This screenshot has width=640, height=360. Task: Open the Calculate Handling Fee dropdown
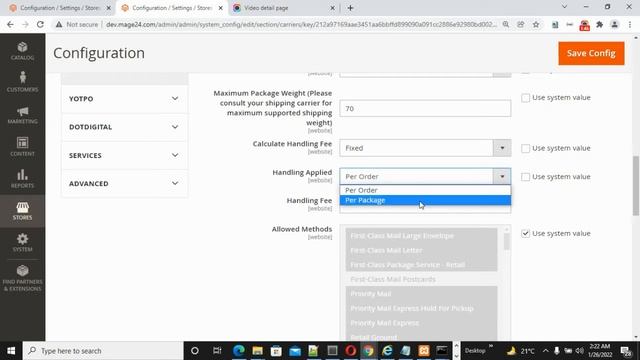[x=425, y=148]
